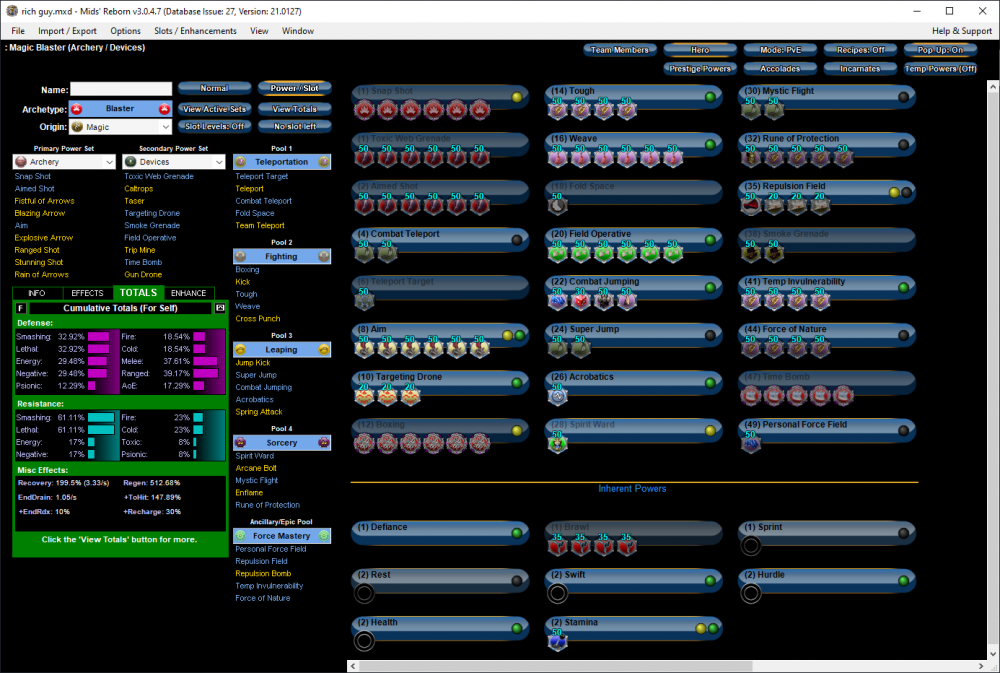Open the Import / Export menu
1000x673 pixels.
(x=66, y=31)
